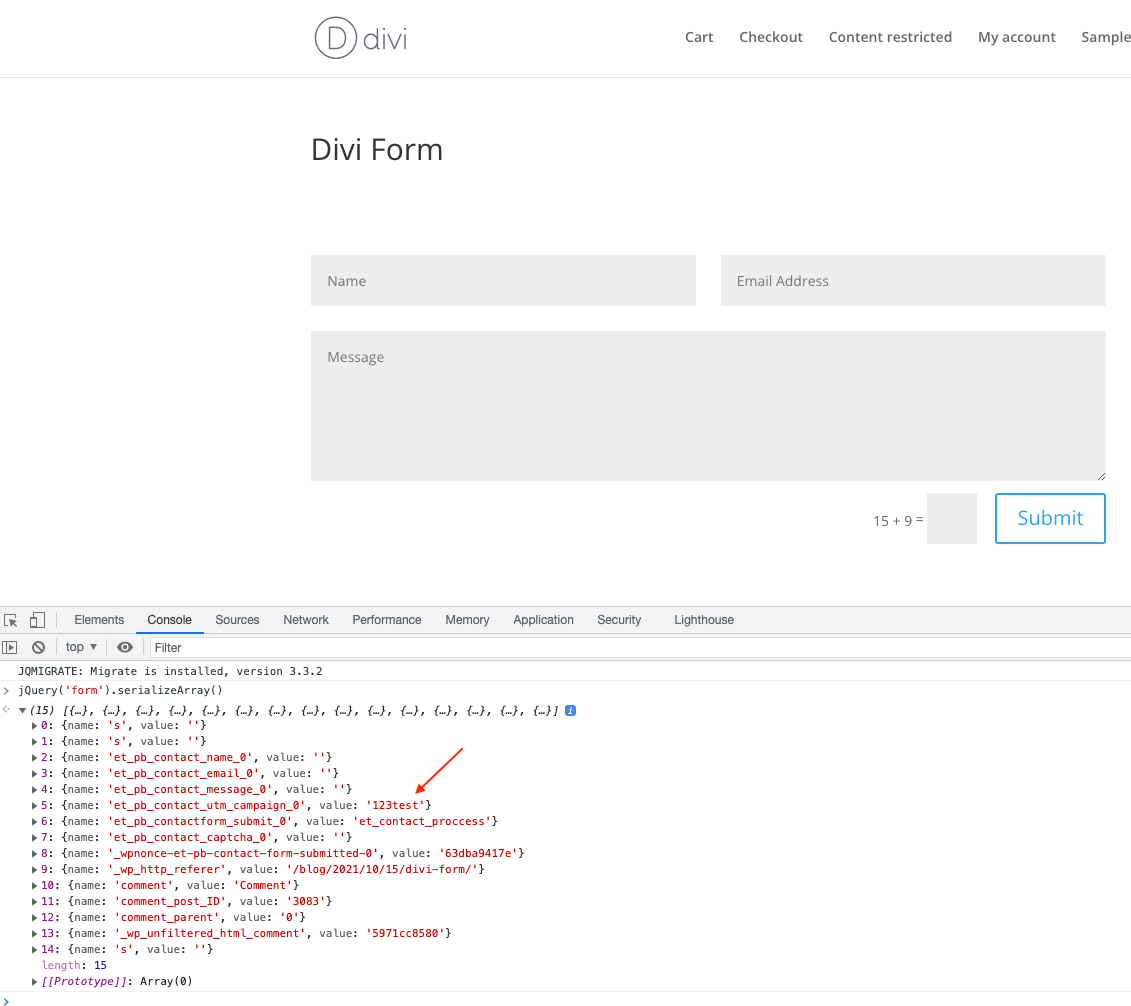Click the blue info badge beside array output
The height and width of the screenshot is (1006, 1131).
(570, 710)
